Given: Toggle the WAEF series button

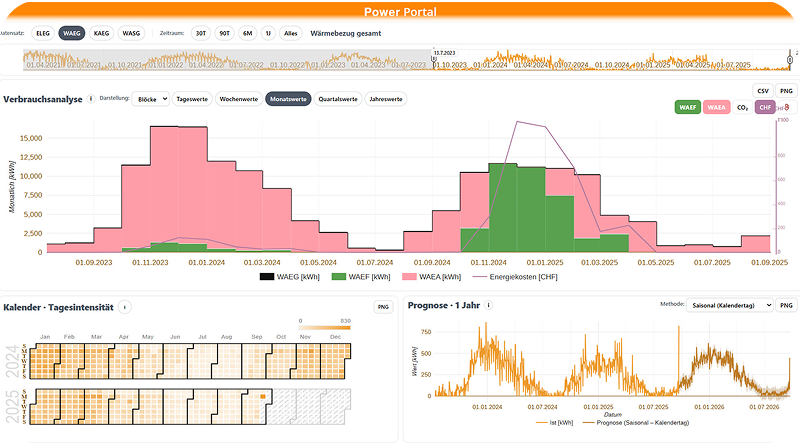Looking at the screenshot, I should click(x=687, y=106).
